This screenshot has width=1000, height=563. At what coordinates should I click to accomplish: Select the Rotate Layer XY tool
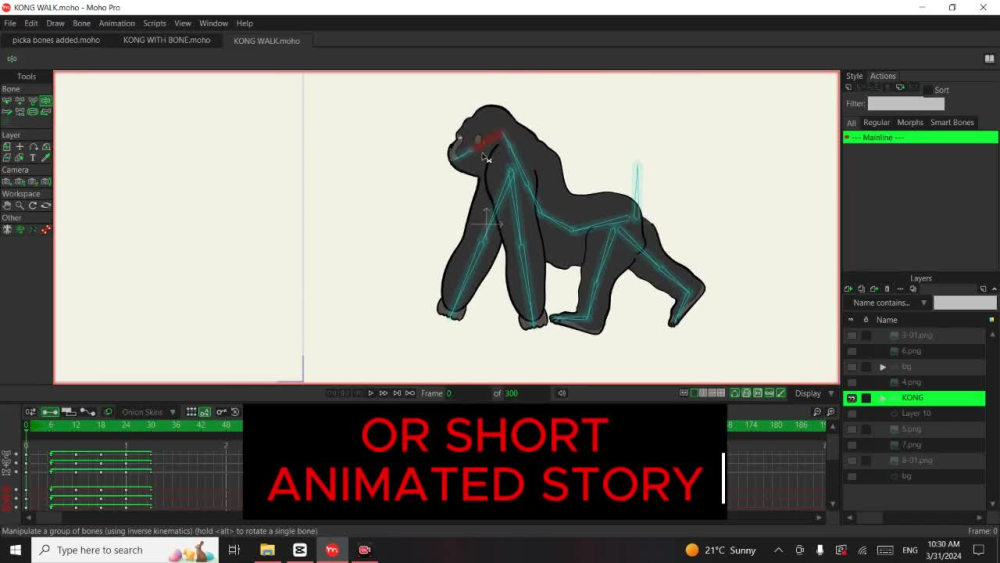point(46,147)
